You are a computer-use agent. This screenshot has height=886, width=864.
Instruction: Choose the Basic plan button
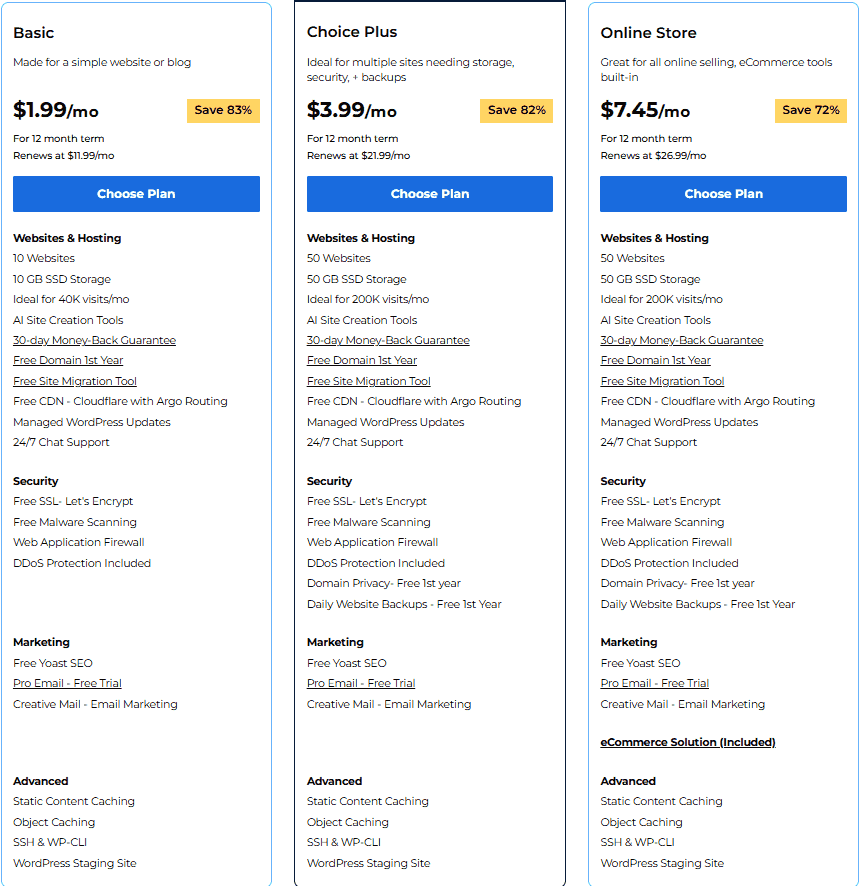click(136, 194)
